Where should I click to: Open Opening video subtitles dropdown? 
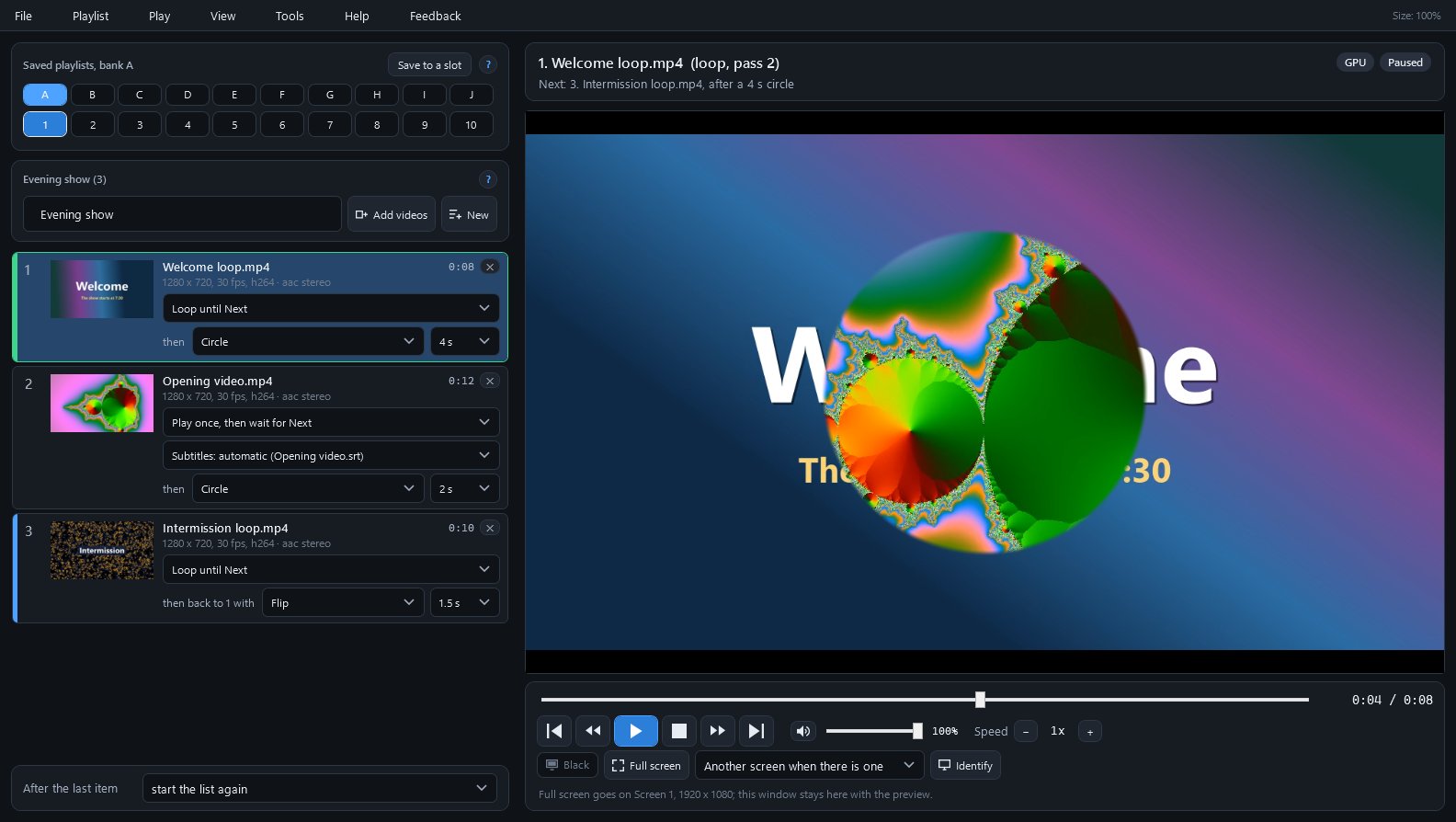(x=331, y=455)
